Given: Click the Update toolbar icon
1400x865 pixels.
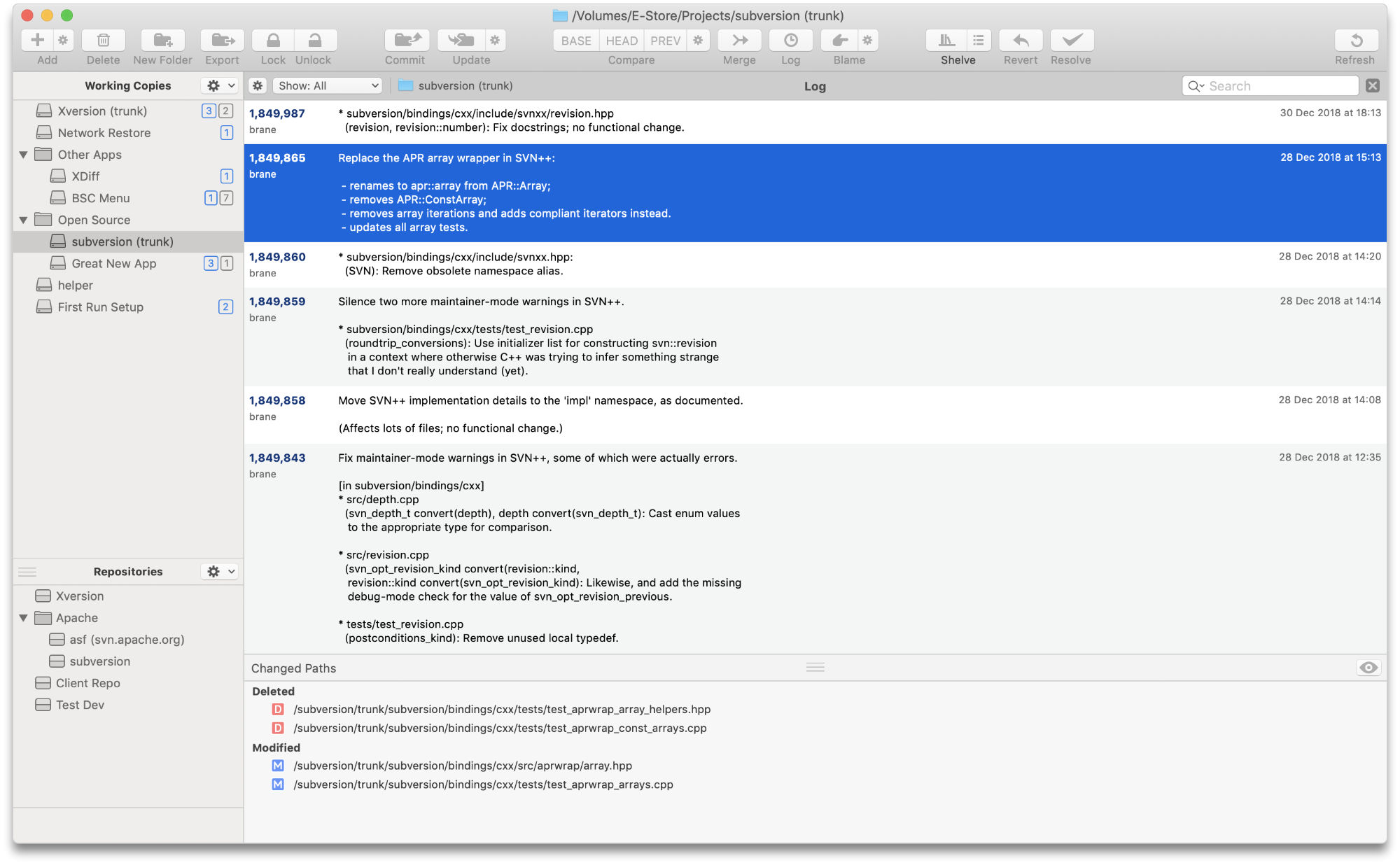Looking at the screenshot, I should [461, 40].
